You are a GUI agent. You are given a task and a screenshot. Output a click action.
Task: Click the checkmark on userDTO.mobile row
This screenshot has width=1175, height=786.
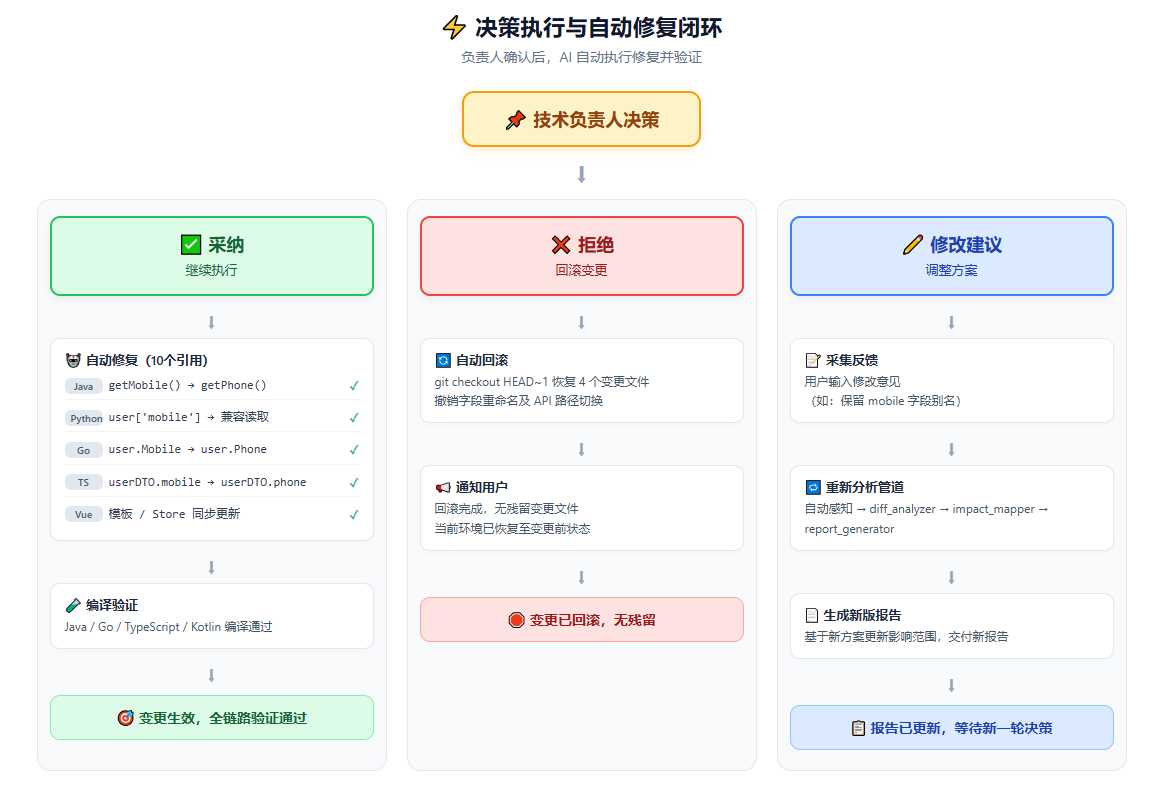pyautogui.click(x=354, y=483)
